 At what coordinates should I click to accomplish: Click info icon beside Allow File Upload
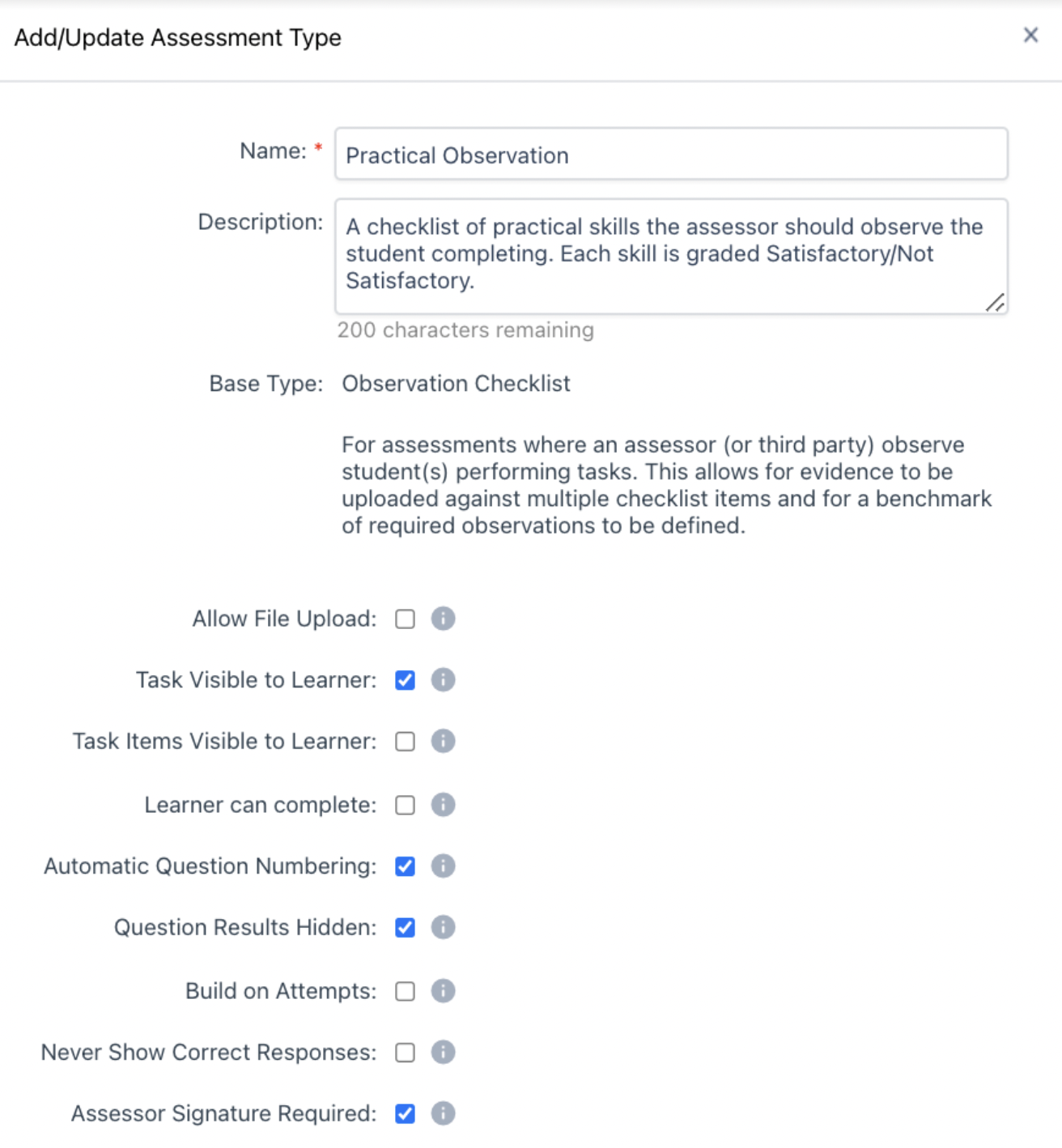point(443,619)
